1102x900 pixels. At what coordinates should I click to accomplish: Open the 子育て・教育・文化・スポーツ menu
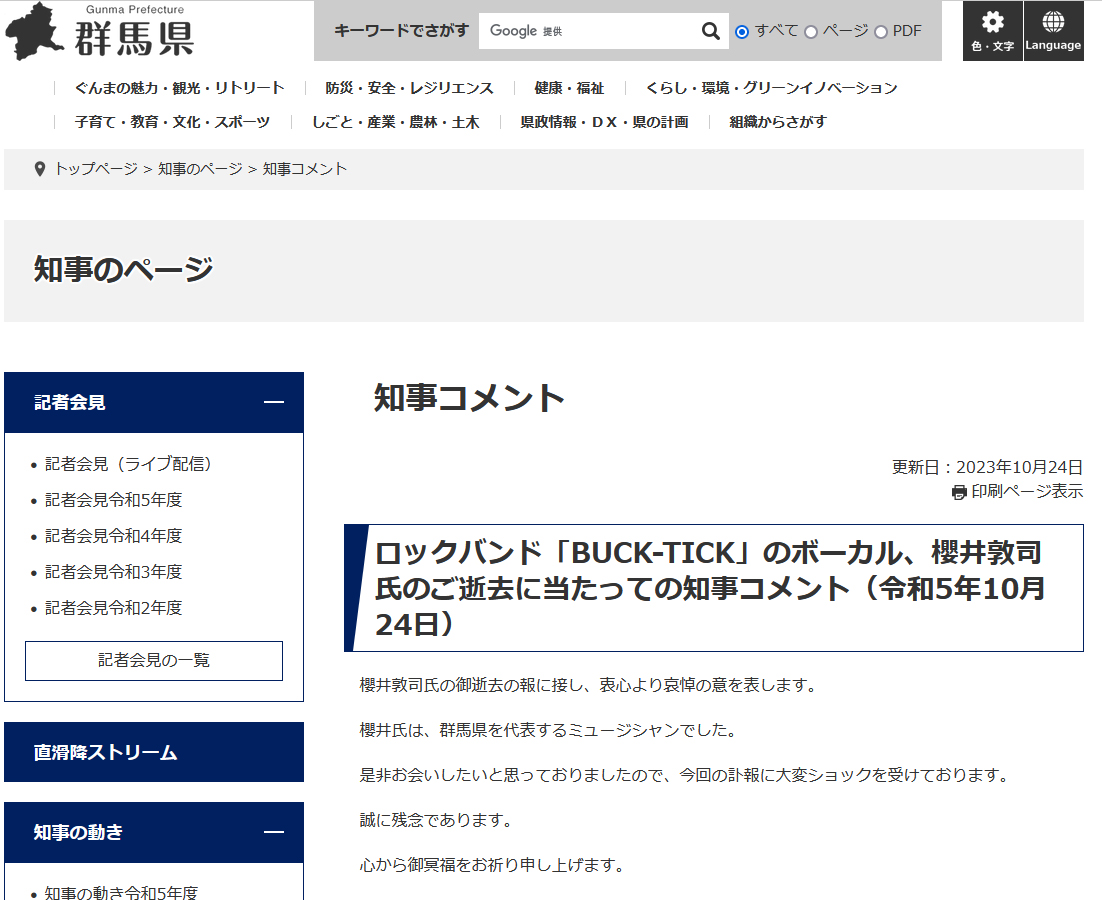pos(172,122)
